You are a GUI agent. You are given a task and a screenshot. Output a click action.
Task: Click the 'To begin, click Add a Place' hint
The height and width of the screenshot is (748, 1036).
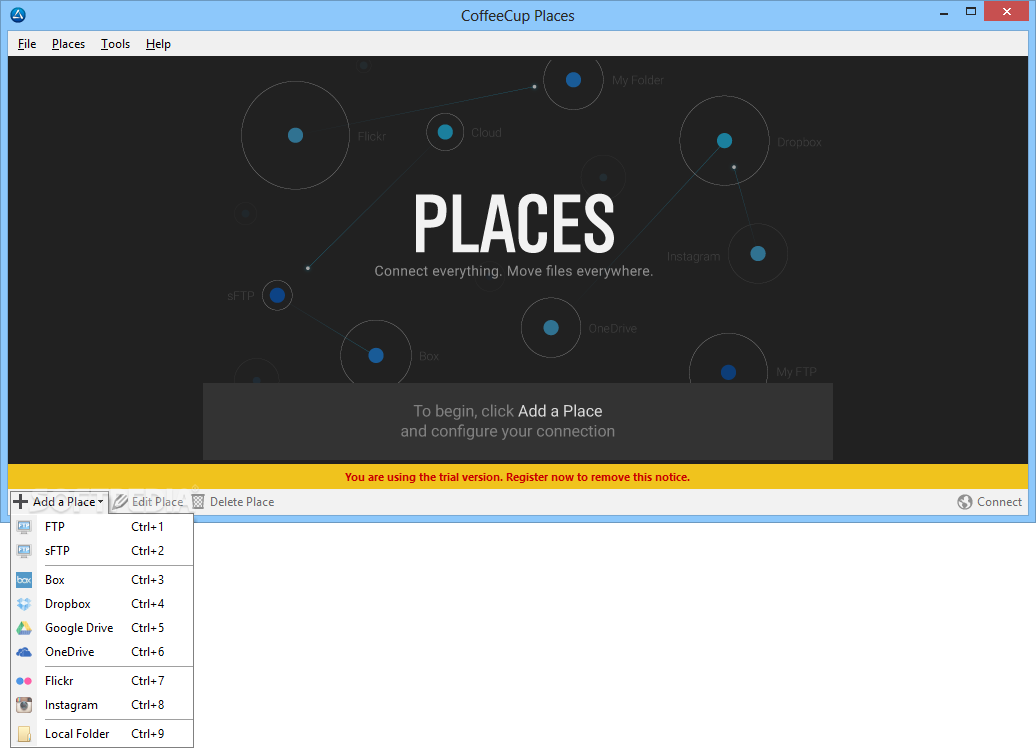[507, 411]
